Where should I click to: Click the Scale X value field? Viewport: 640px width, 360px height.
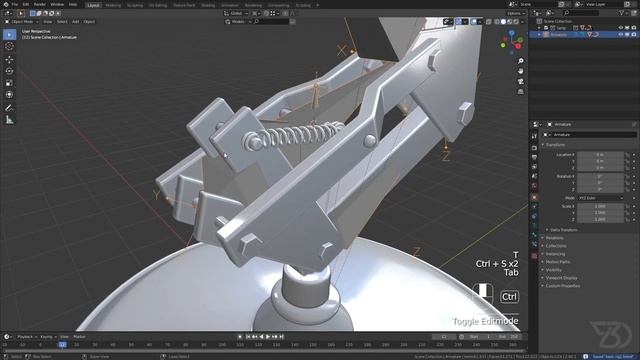[x=600, y=207]
